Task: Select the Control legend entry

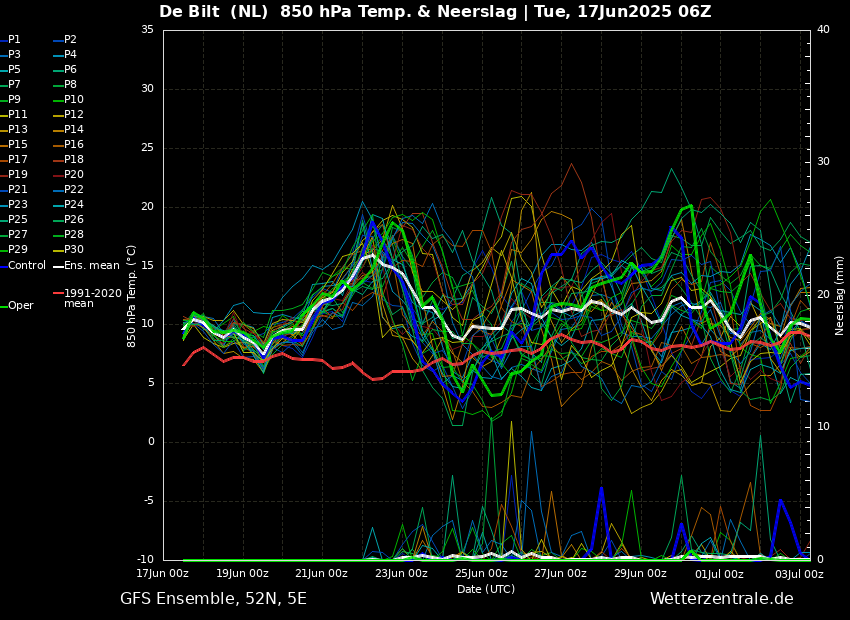Action: [27, 266]
